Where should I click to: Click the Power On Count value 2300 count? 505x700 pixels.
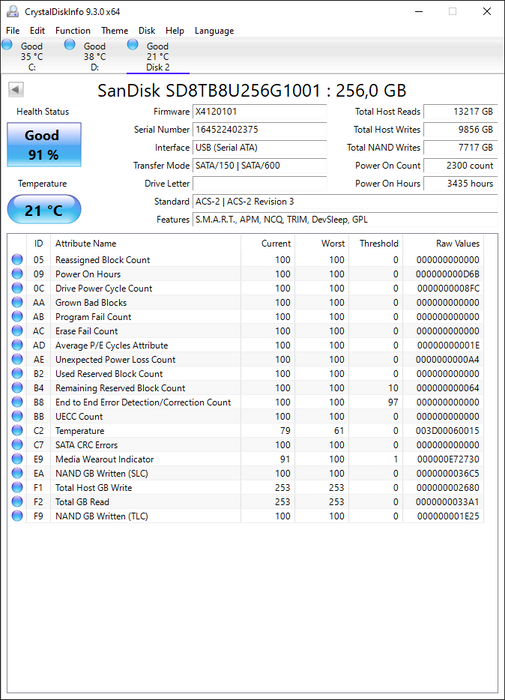460,165
